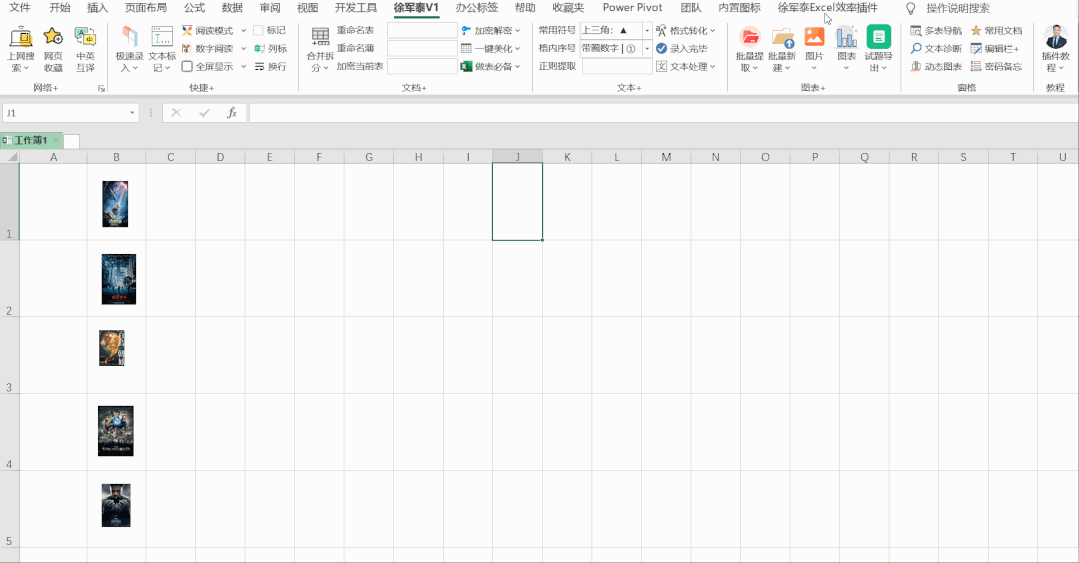Toggle the 全屏显示 checkbox
1079x563 pixels.
[187, 66]
